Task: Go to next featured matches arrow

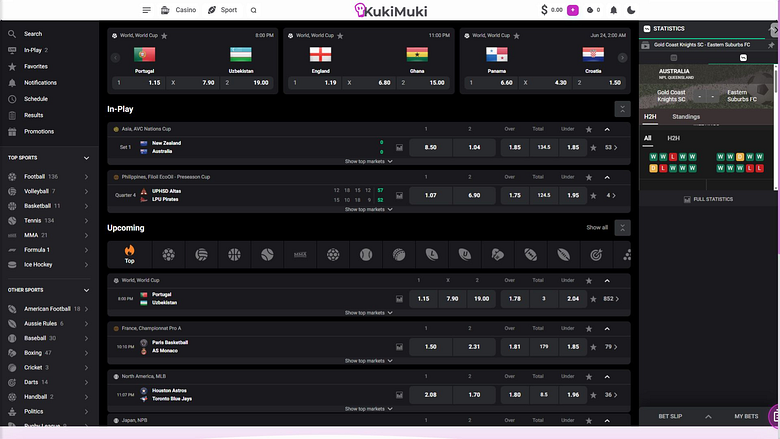Action: pos(622,58)
